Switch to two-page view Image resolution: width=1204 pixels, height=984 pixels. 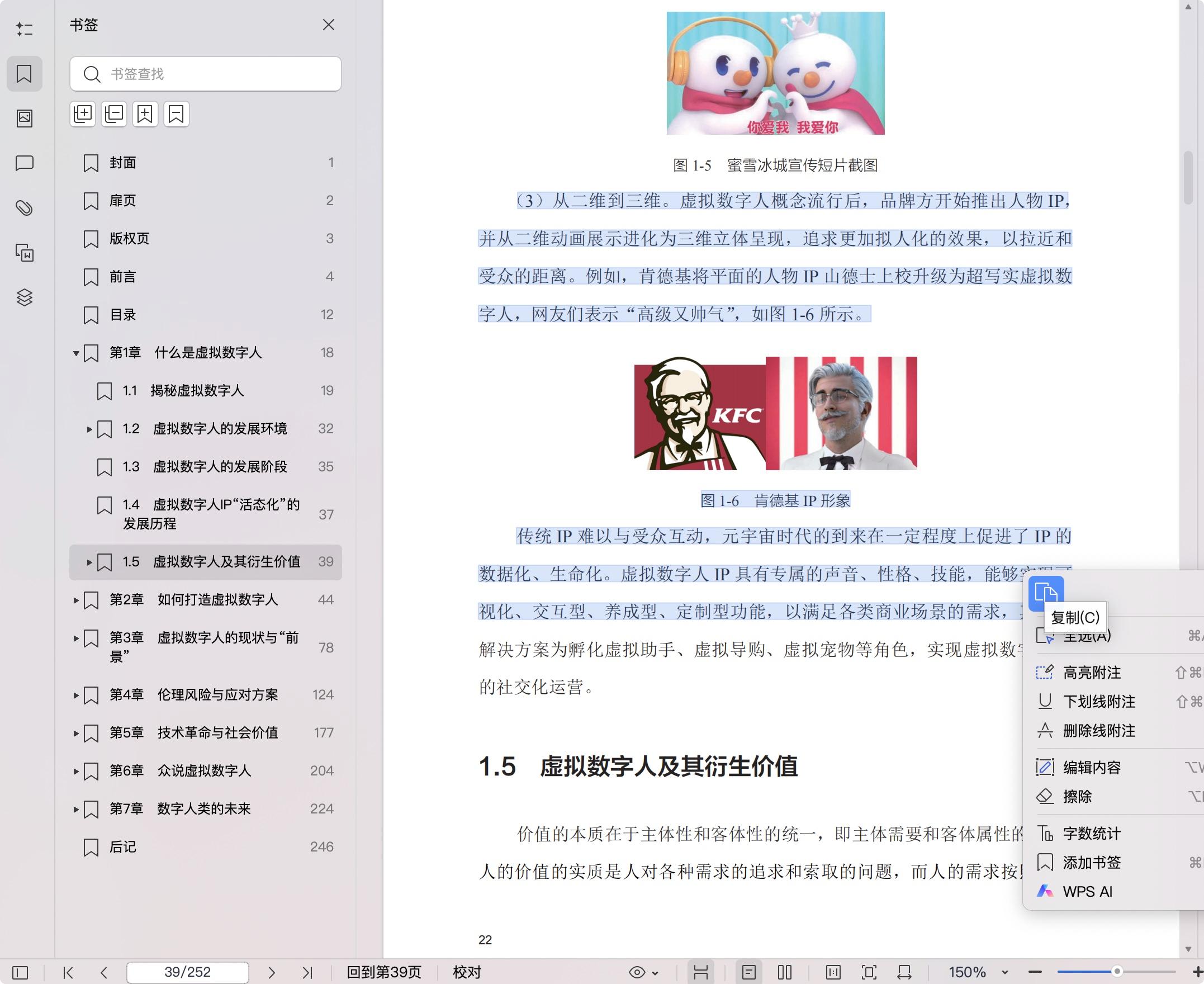point(785,973)
